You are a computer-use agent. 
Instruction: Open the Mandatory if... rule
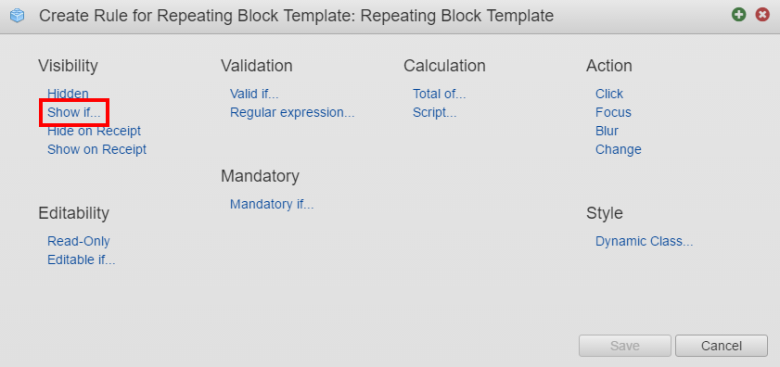coord(272,204)
